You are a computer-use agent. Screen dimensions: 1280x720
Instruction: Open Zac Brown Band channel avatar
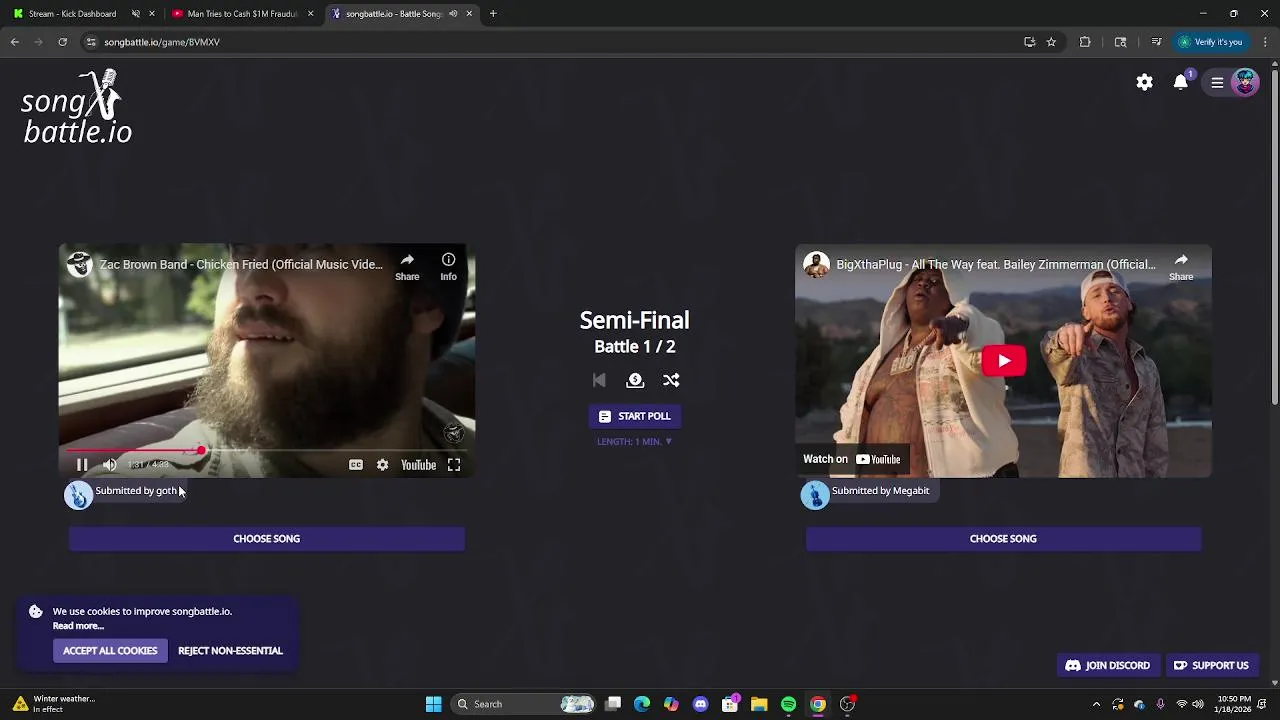(x=80, y=264)
